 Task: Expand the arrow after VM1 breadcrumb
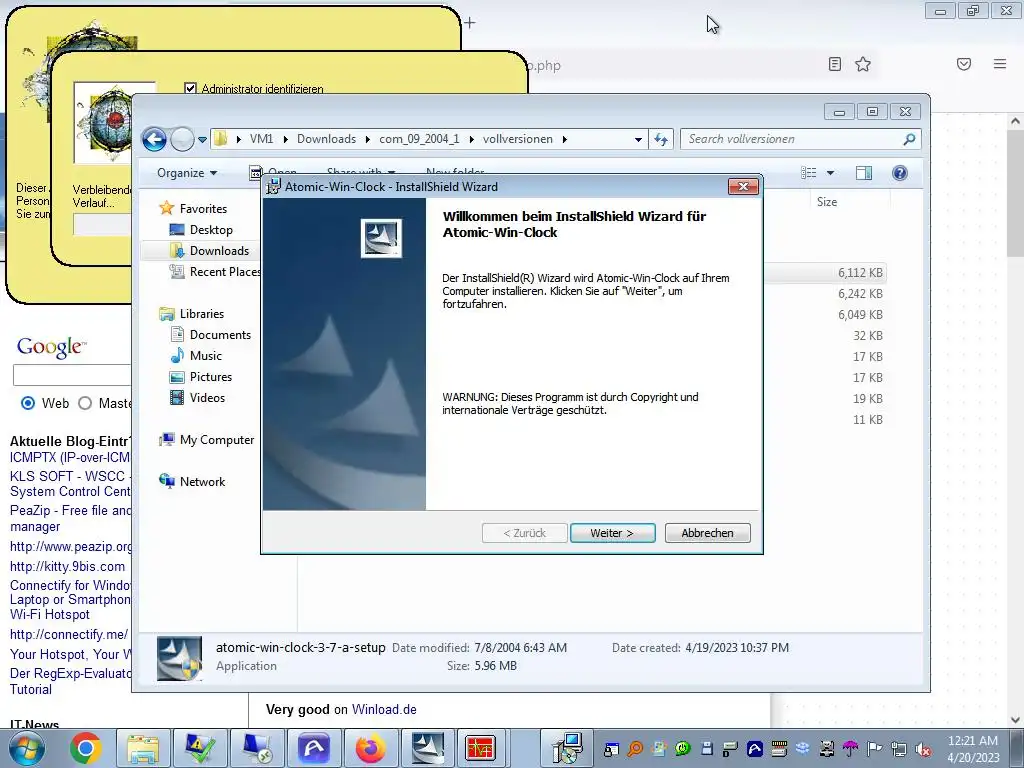click(285, 139)
